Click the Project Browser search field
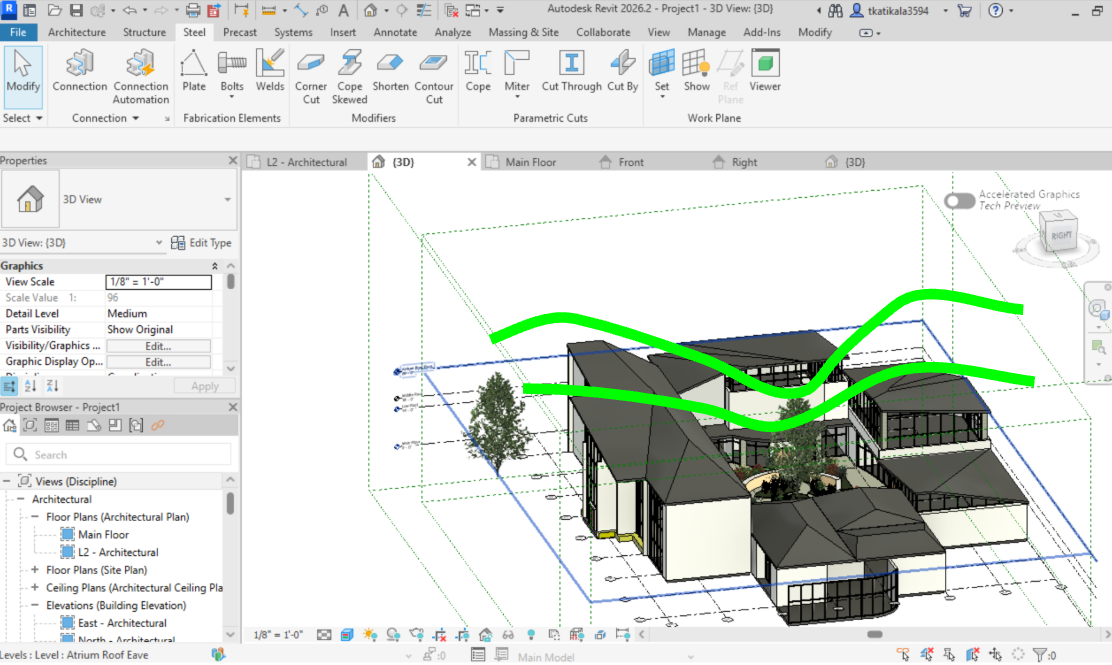The width and height of the screenshot is (1112, 665). click(x=118, y=454)
